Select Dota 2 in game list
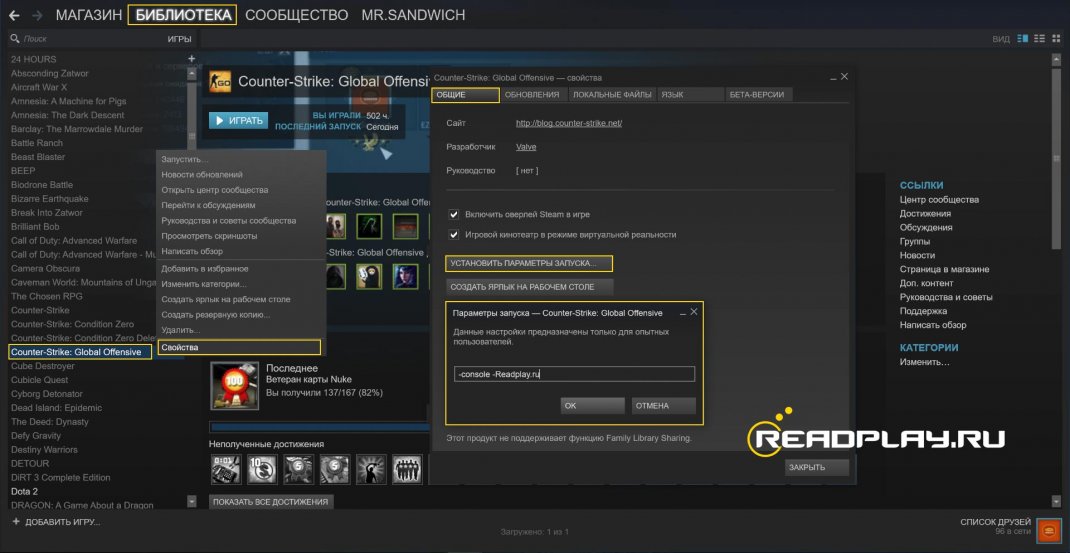Screen dimensions: 1070x553 [x=25, y=492]
